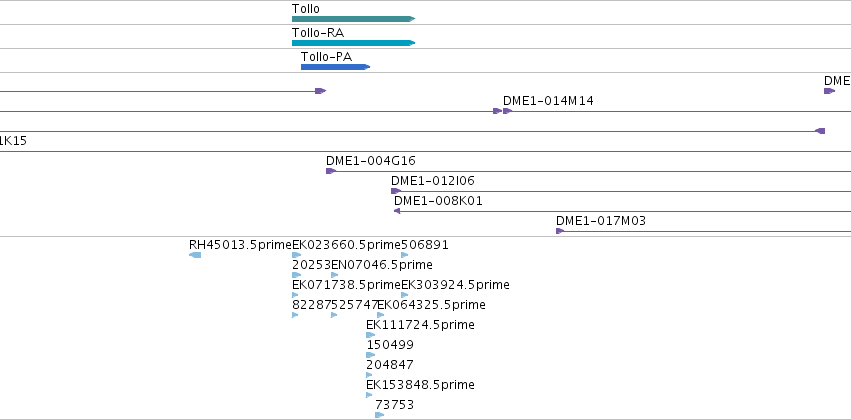Select the EN07046.5prime EST arrow

(334, 275)
